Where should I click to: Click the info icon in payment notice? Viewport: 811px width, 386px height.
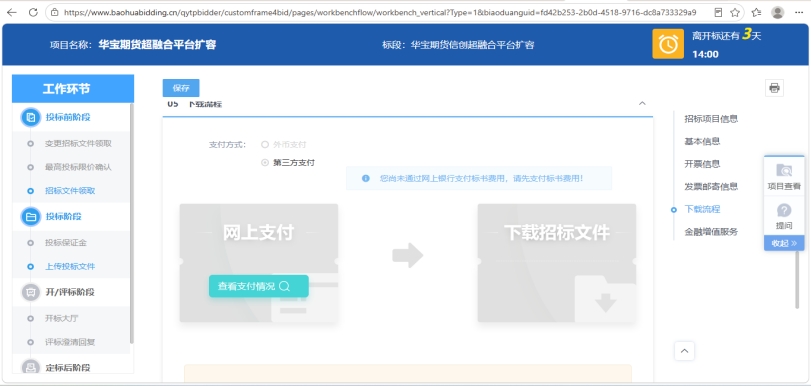pyautogui.click(x=366, y=178)
